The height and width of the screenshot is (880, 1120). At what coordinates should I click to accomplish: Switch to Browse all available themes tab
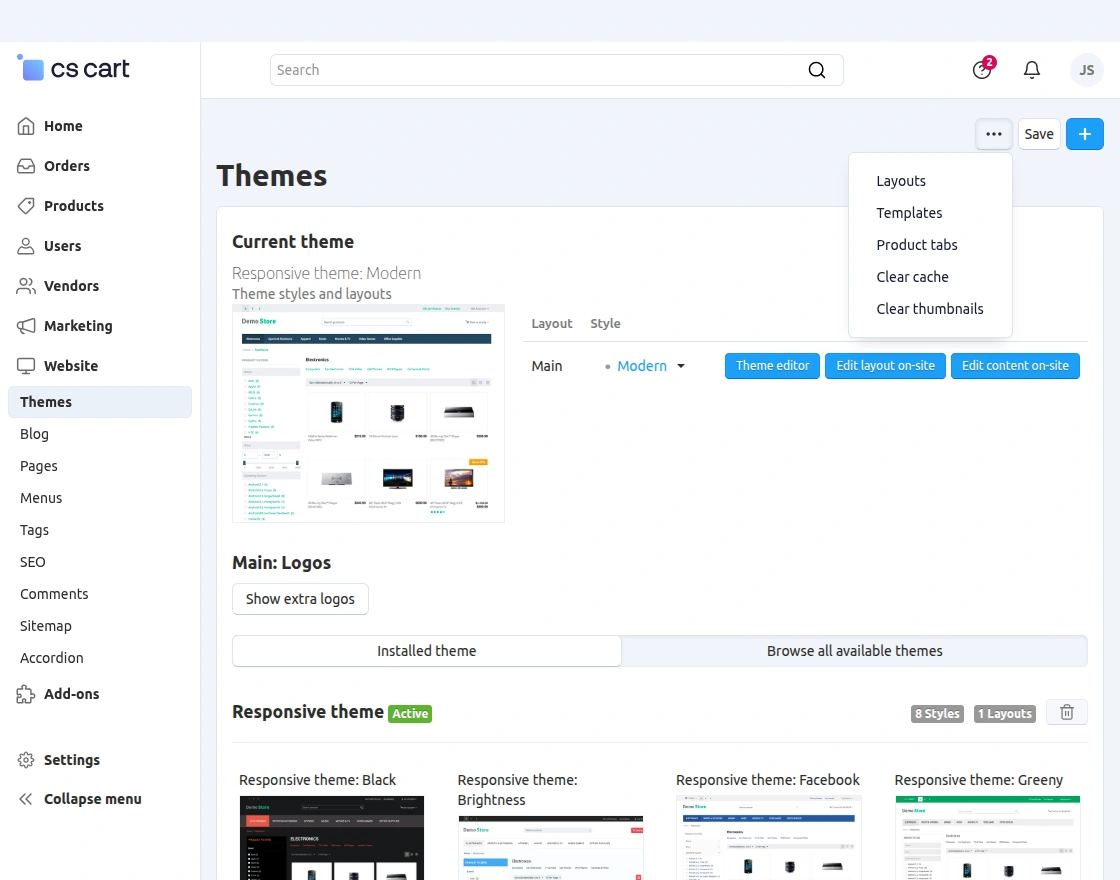854,651
